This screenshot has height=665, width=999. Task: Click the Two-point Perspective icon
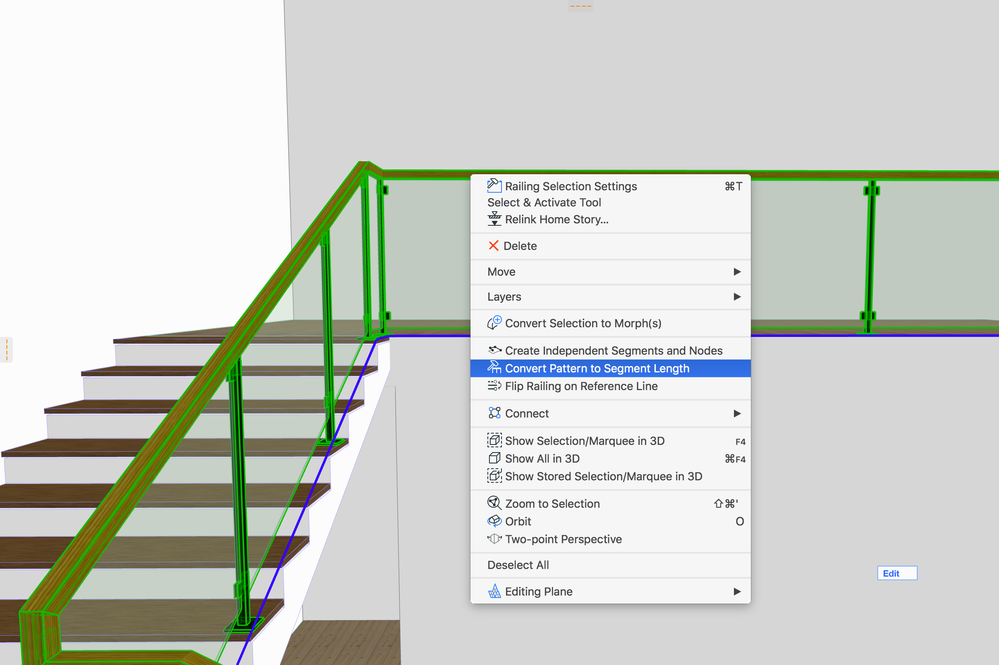pos(494,539)
